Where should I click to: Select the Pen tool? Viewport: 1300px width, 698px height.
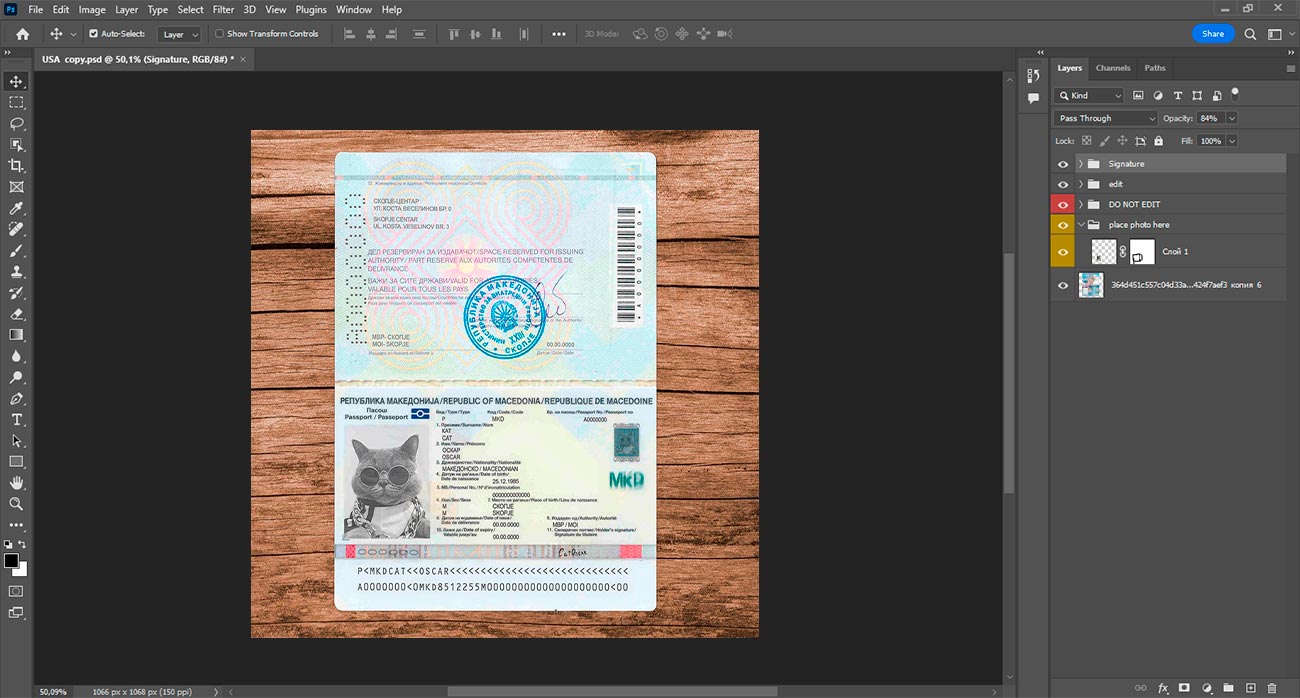tap(16, 399)
